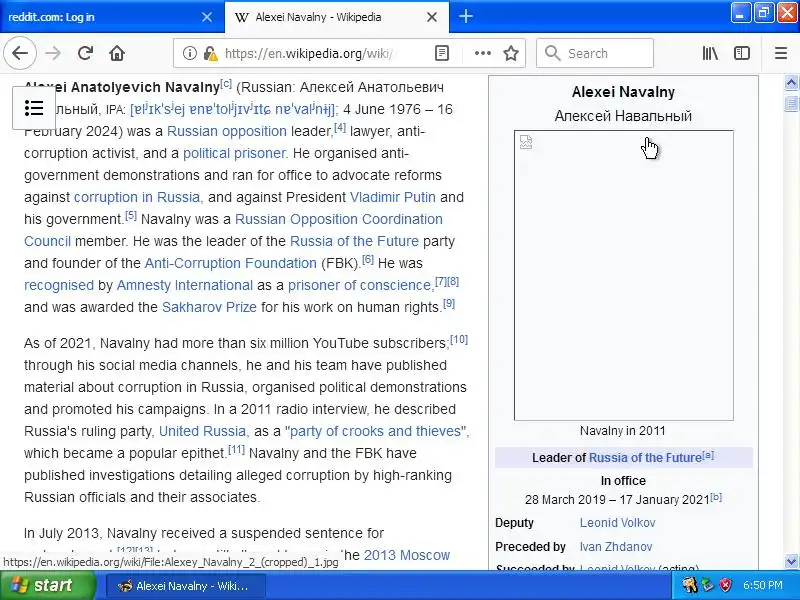This screenshot has width=800, height=600.
Task: Bookmark this page with the star
Action: coord(511,53)
